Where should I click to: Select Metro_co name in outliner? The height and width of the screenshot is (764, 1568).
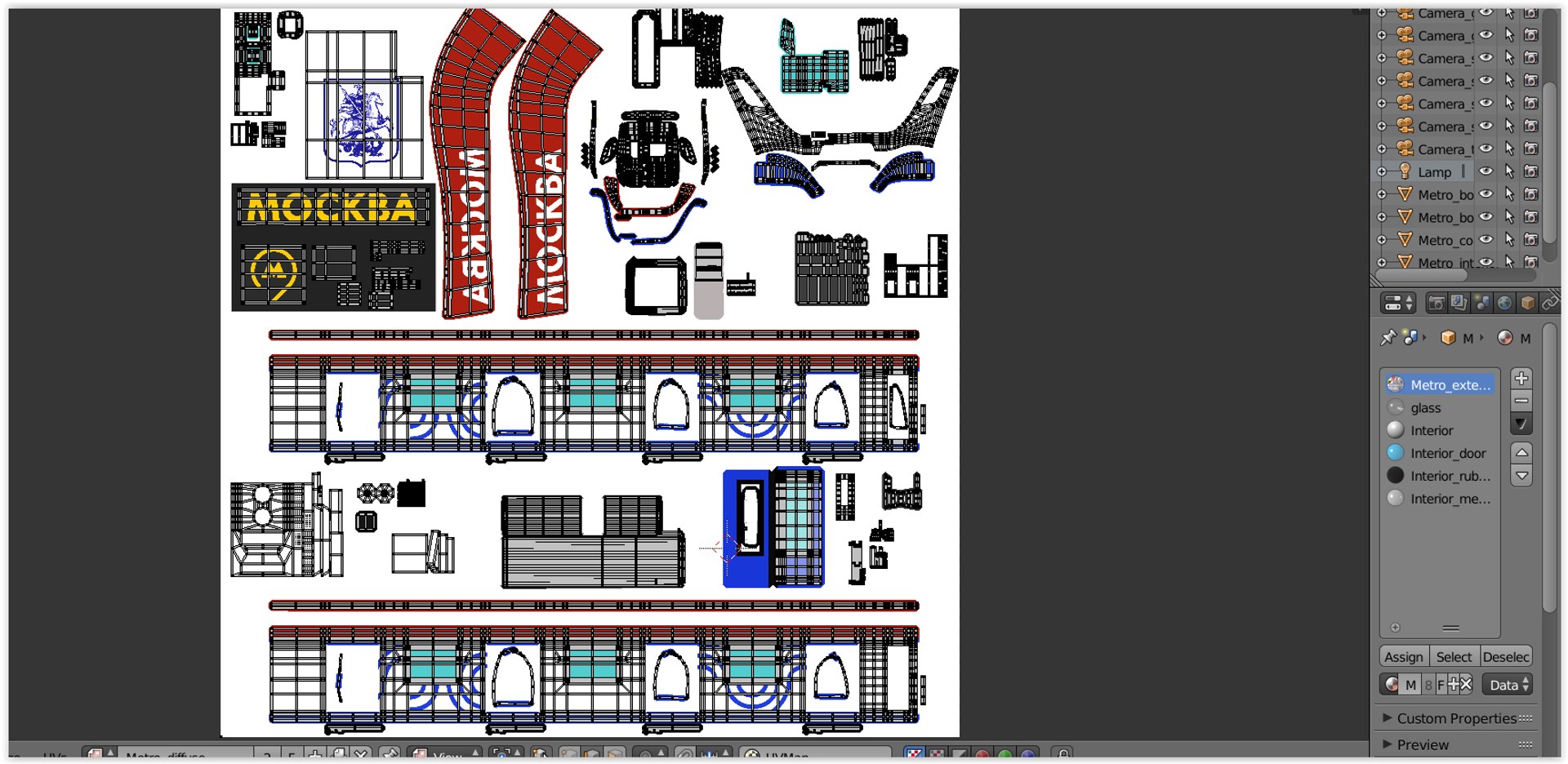click(x=1445, y=241)
